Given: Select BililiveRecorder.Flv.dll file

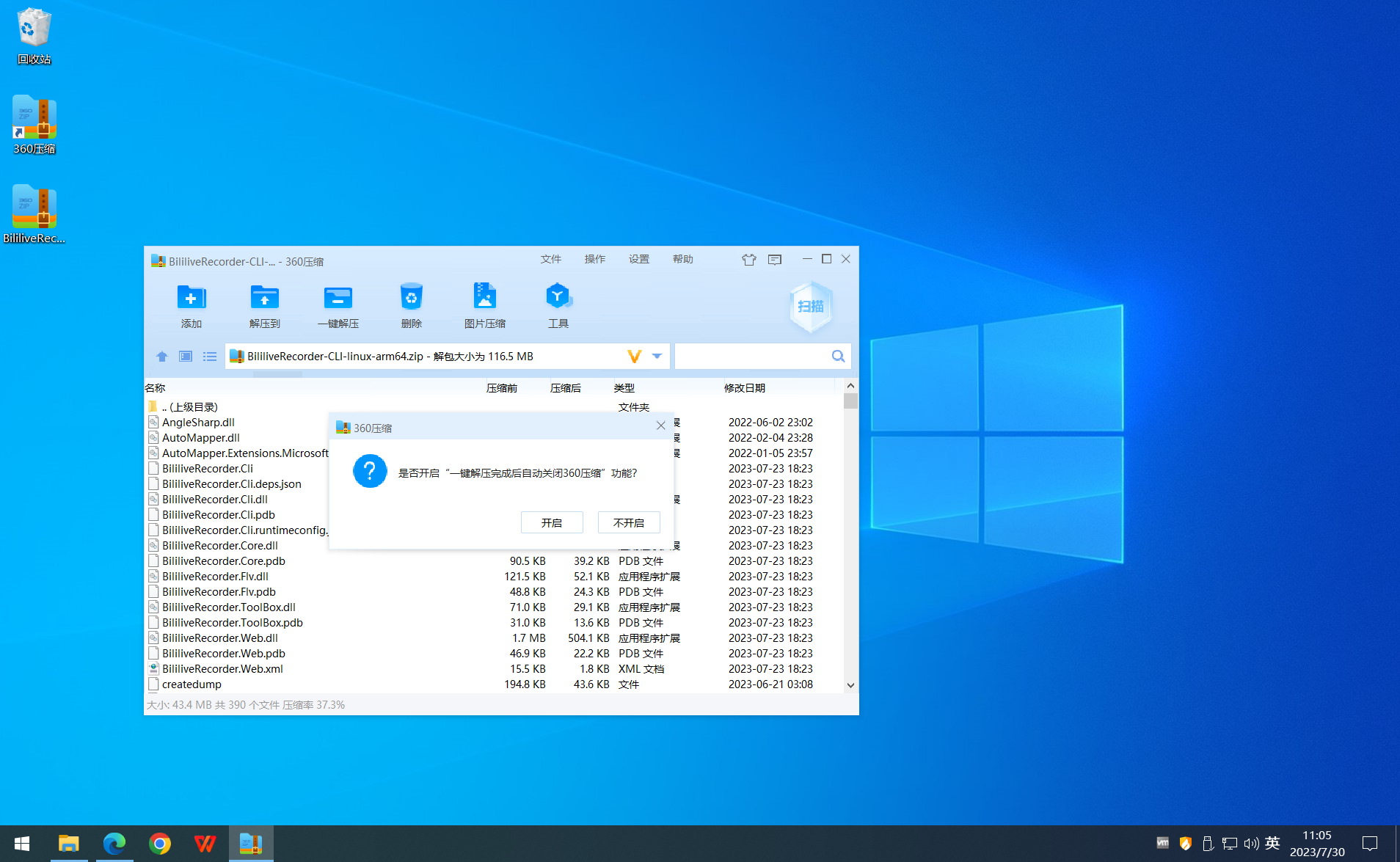Looking at the screenshot, I should tap(493, 577).
